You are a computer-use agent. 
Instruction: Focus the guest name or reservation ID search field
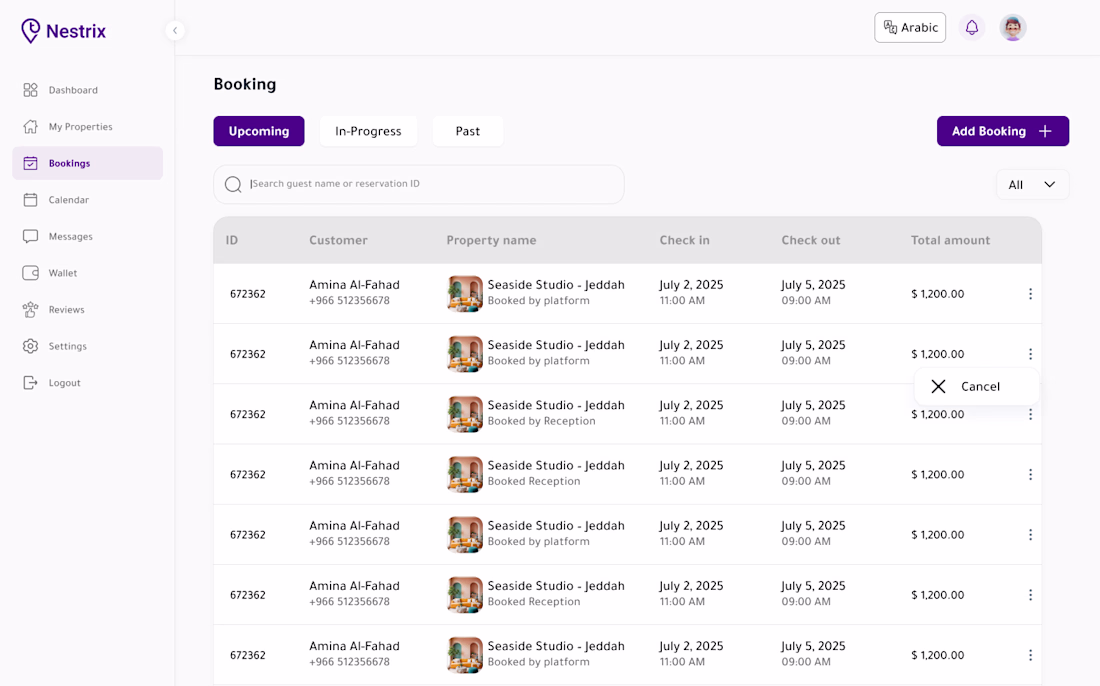click(x=419, y=184)
